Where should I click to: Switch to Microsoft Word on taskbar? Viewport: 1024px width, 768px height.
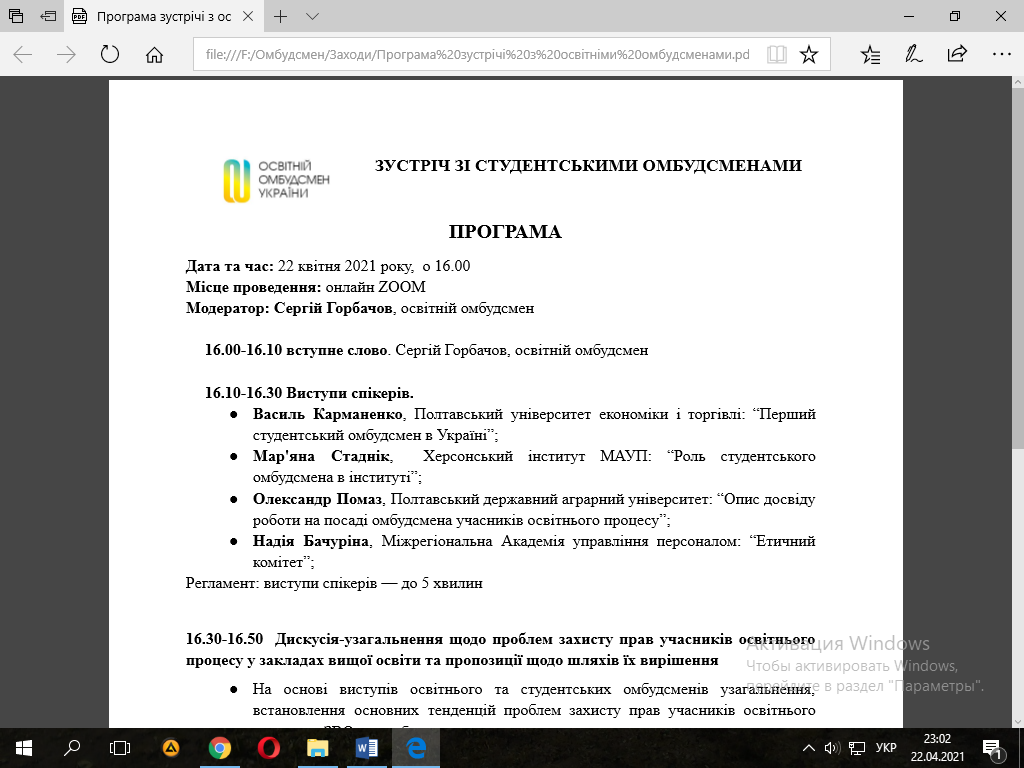point(367,747)
